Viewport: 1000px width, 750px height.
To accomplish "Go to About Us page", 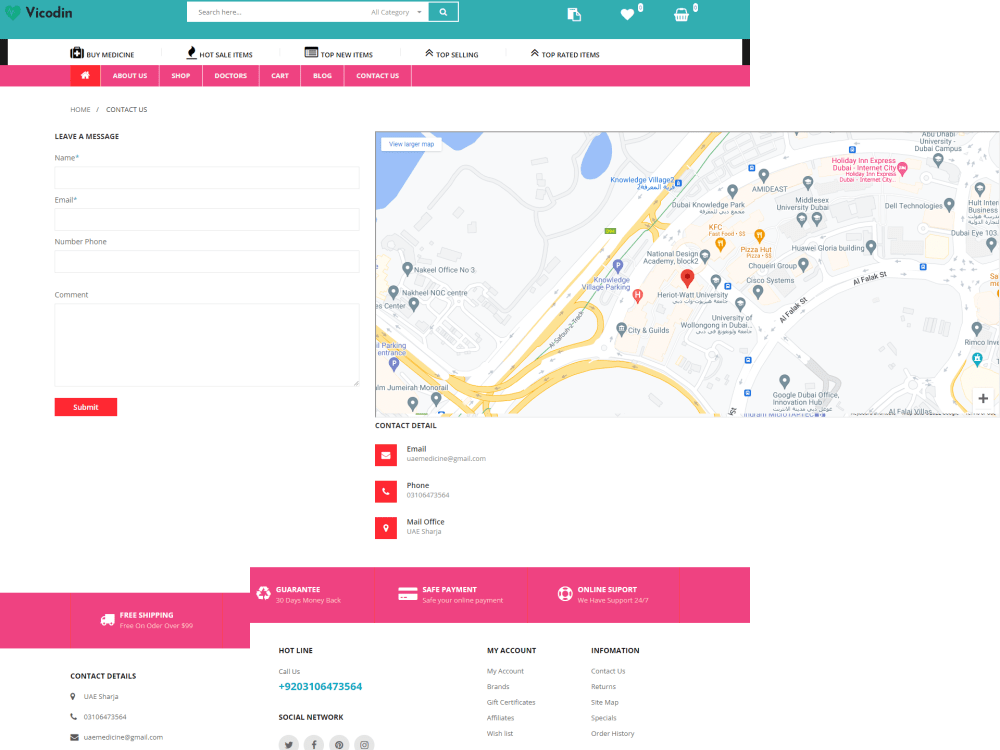I will click(130, 75).
